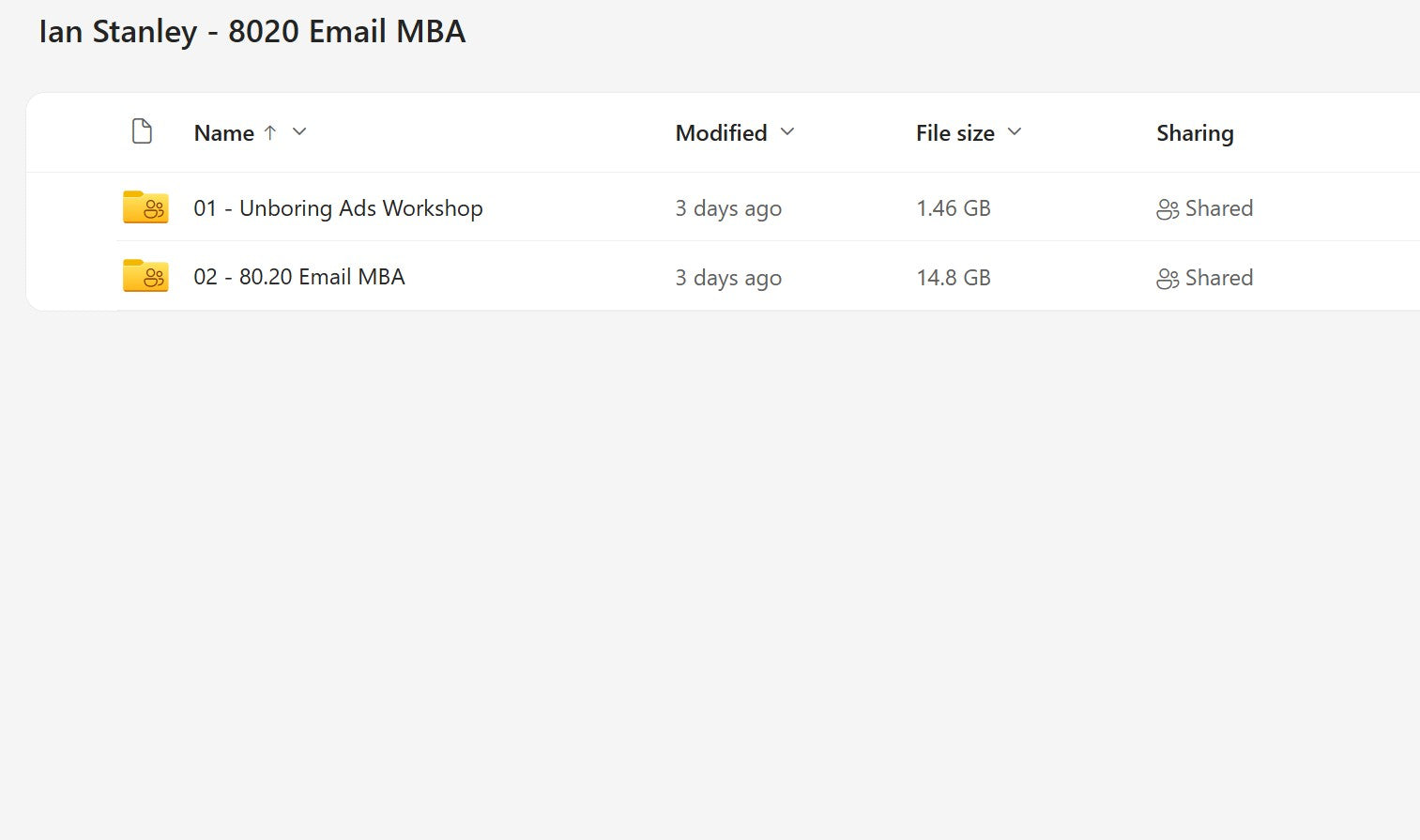Open the File size column dropdown chevron
The height and width of the screenshot is (840, 1420).
point(1015,132)
